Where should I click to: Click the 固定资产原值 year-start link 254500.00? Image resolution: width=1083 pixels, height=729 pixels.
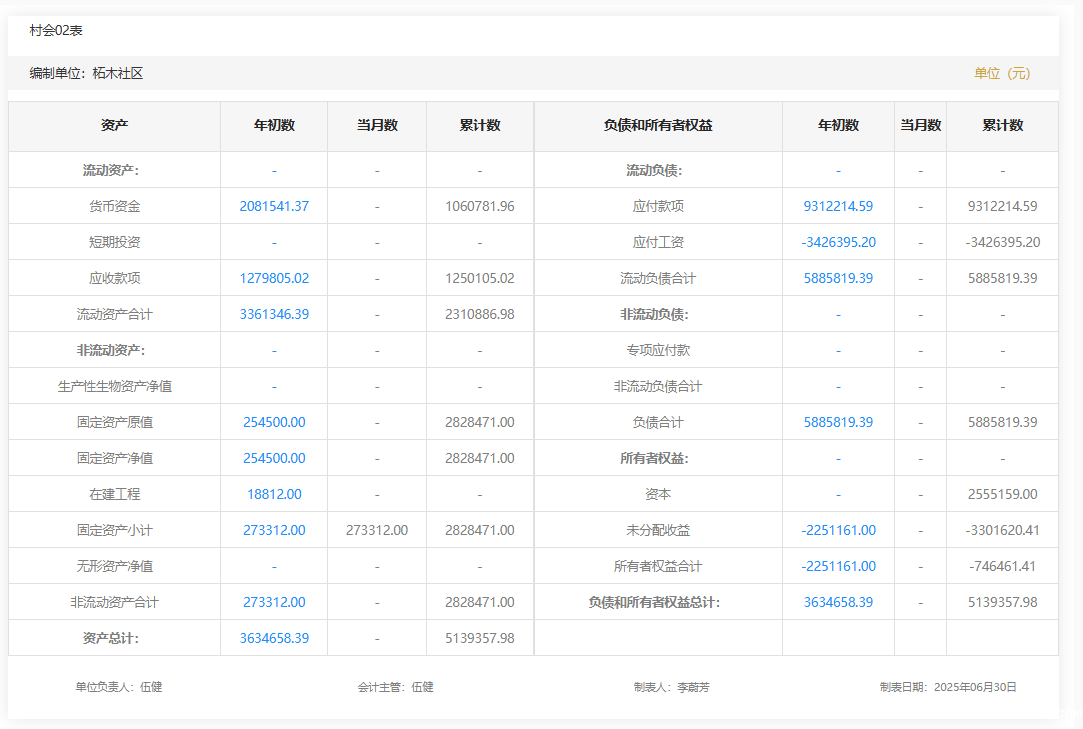pos(274,422)
